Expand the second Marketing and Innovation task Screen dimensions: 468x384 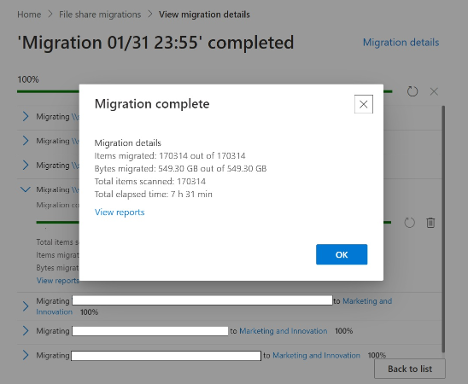26,331
